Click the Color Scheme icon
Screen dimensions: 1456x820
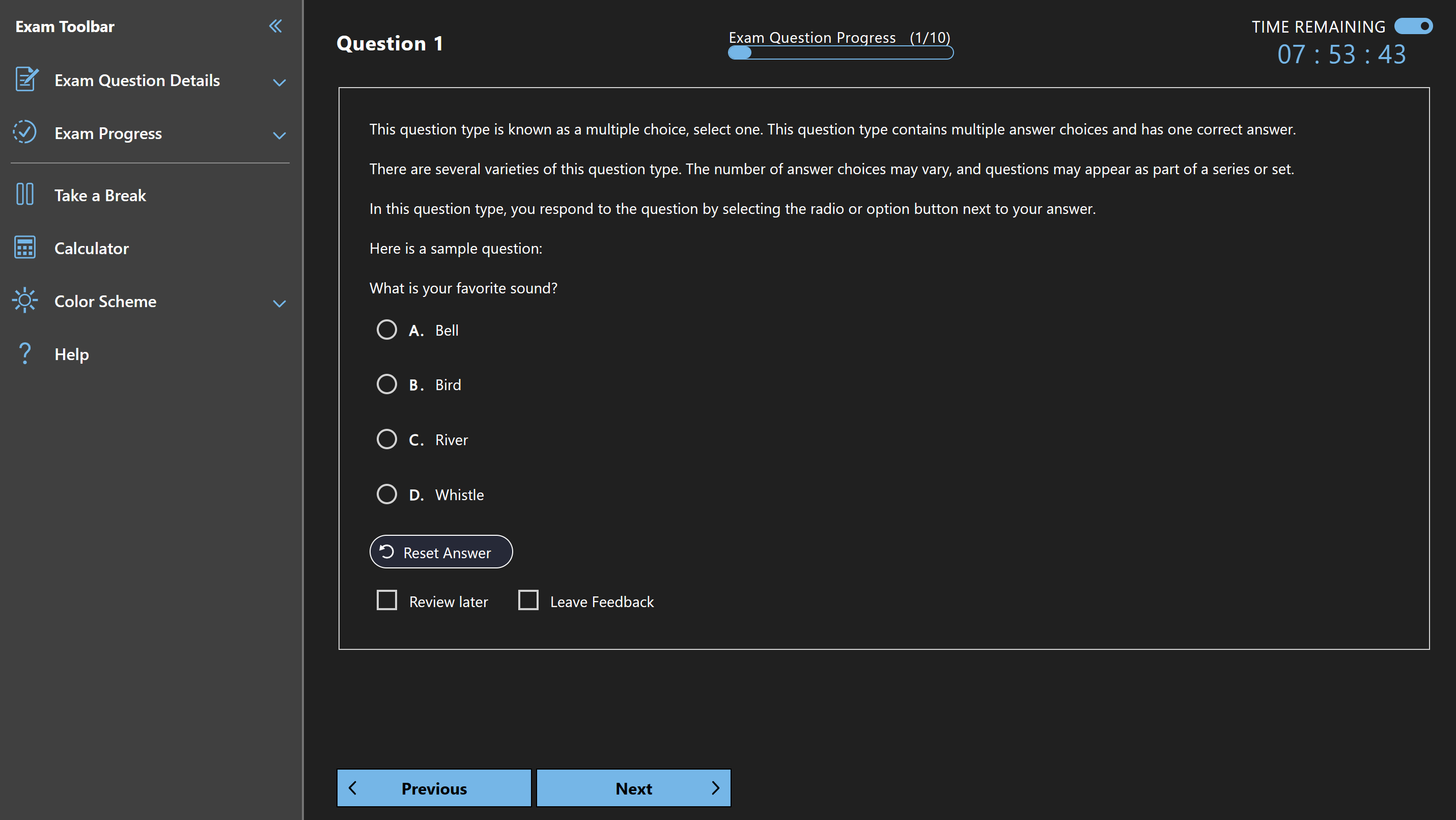coord(24,300)
